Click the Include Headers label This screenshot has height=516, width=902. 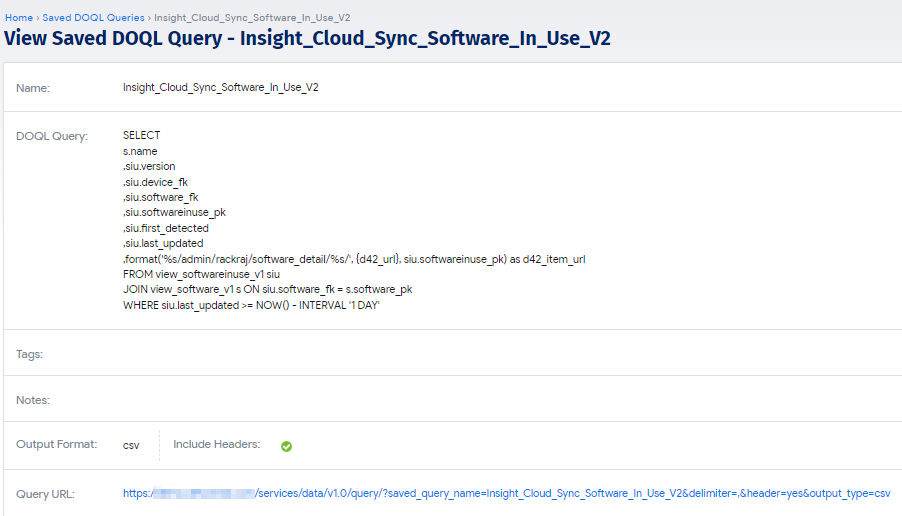point(216,444)
